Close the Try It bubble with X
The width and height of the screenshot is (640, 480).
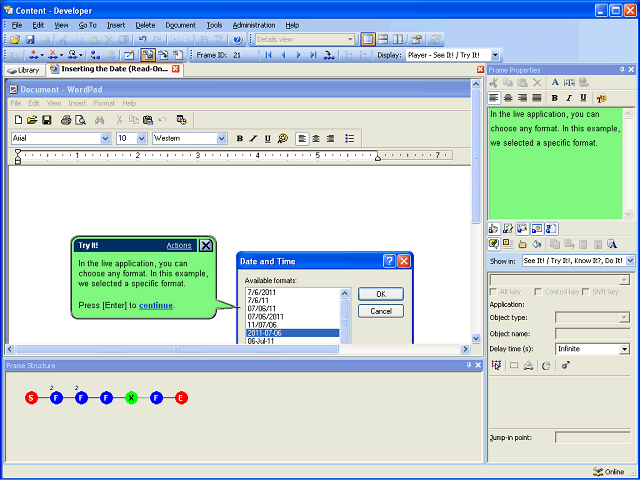206,245
